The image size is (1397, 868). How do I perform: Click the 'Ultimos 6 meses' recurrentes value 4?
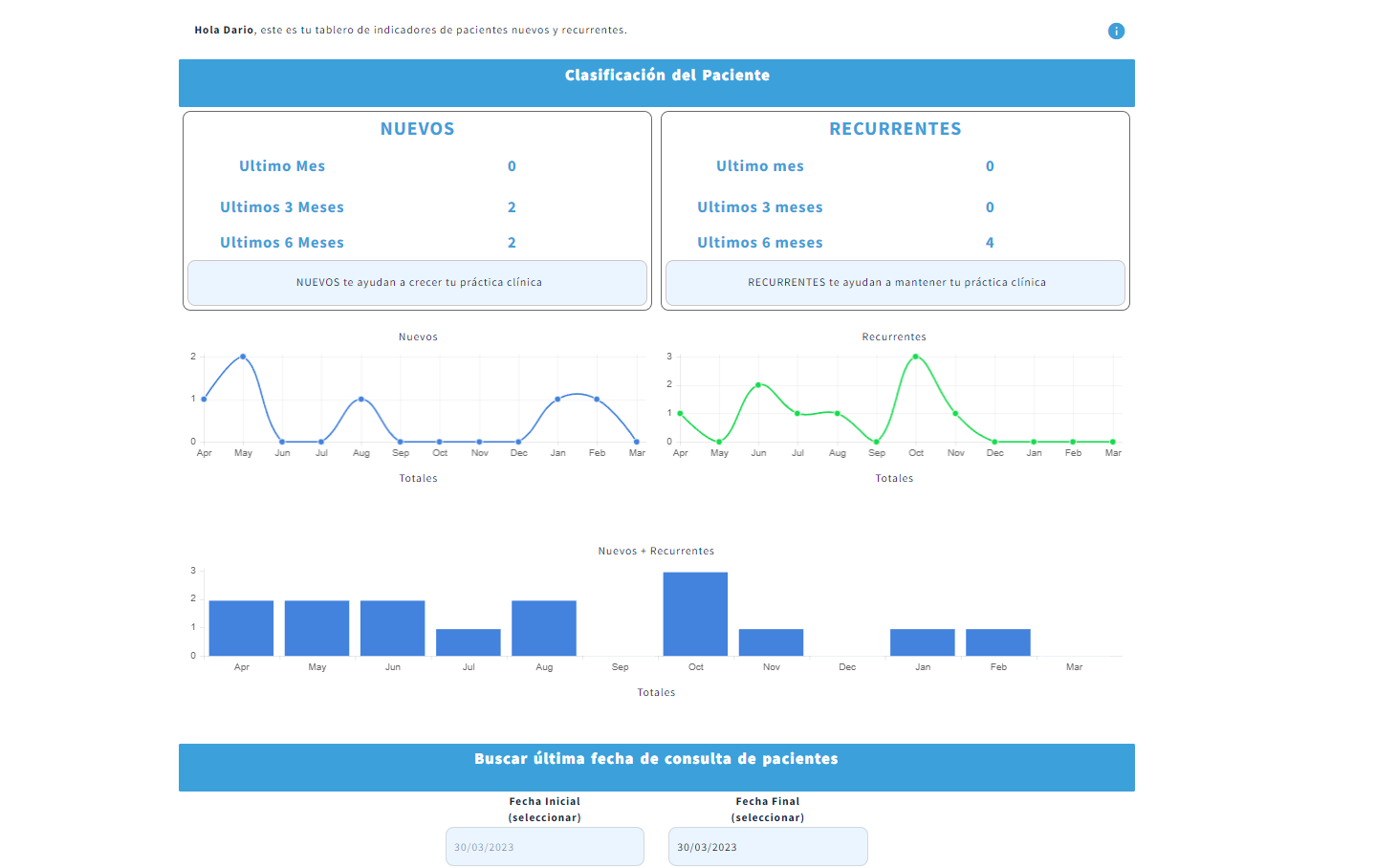[x=990, y=242]
